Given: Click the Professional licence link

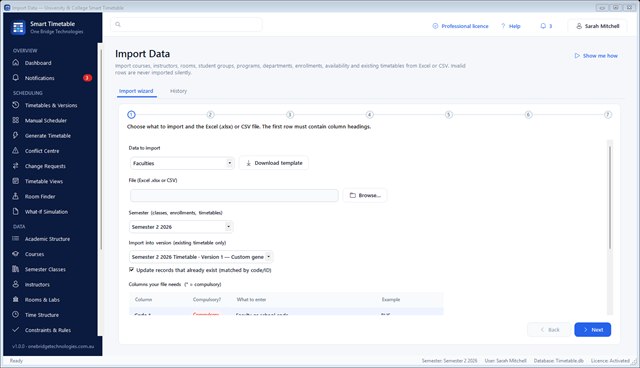Looking at the screenshot, I should pyautogui.click(x=464, y=26).
